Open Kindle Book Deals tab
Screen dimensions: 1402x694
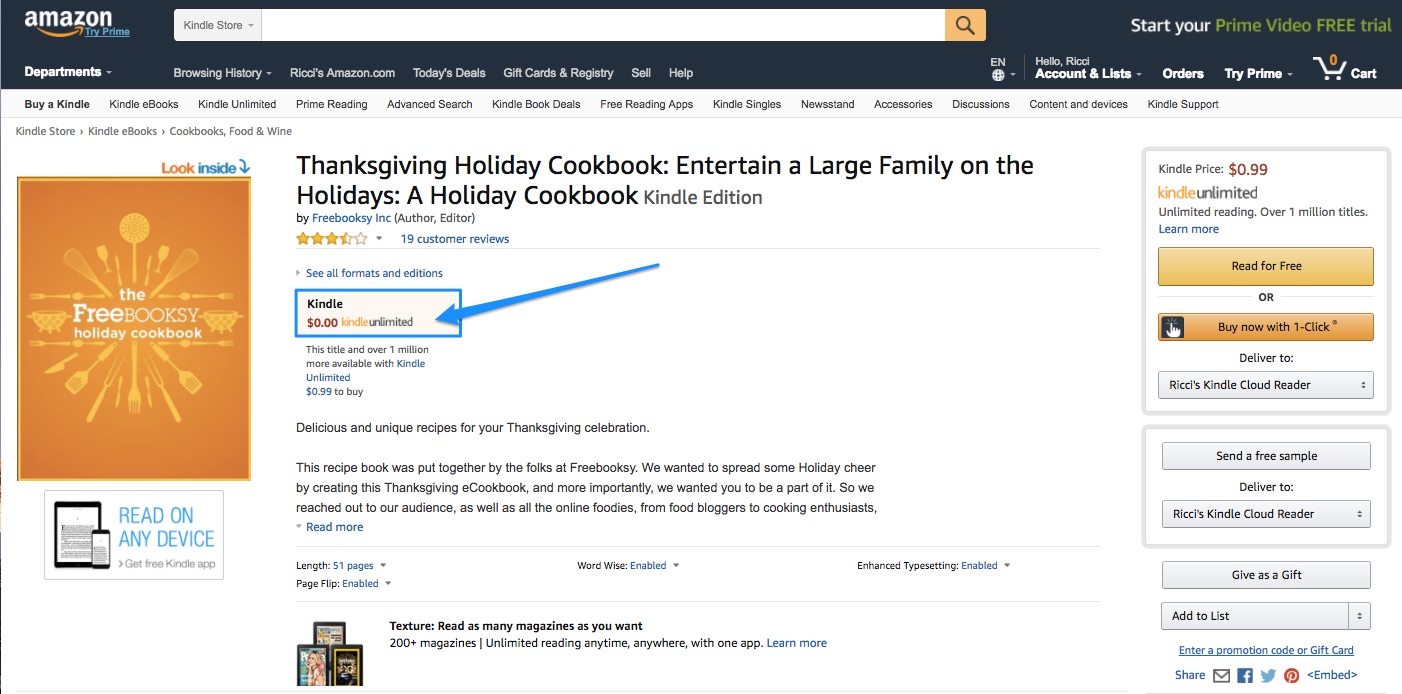[536, 104]
